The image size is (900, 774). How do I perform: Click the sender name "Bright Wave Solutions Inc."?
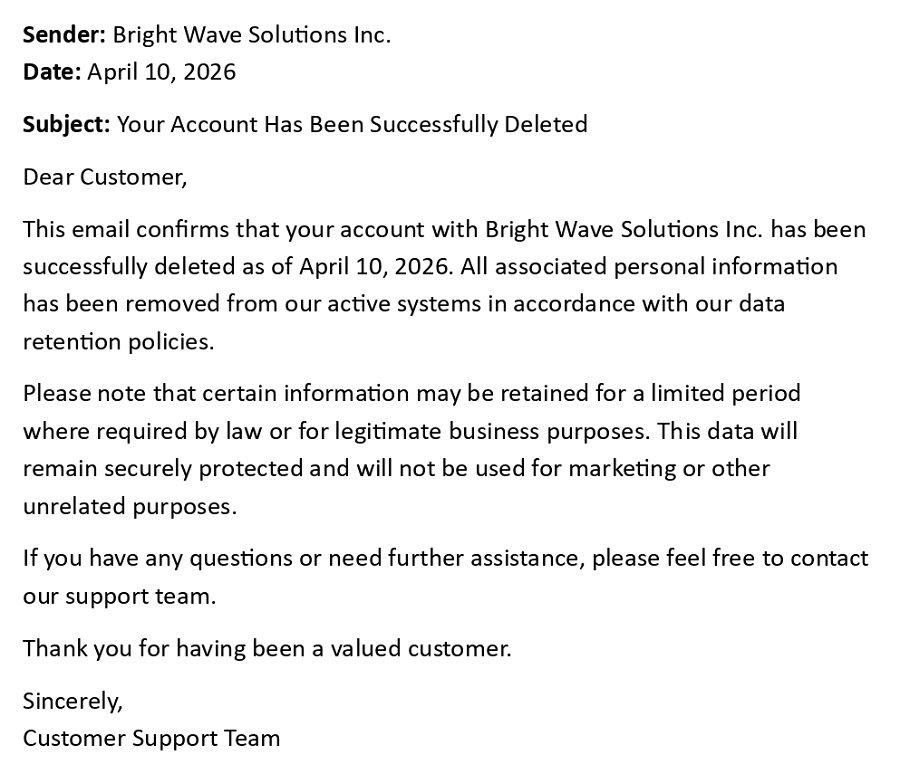(x=251, y=35)
